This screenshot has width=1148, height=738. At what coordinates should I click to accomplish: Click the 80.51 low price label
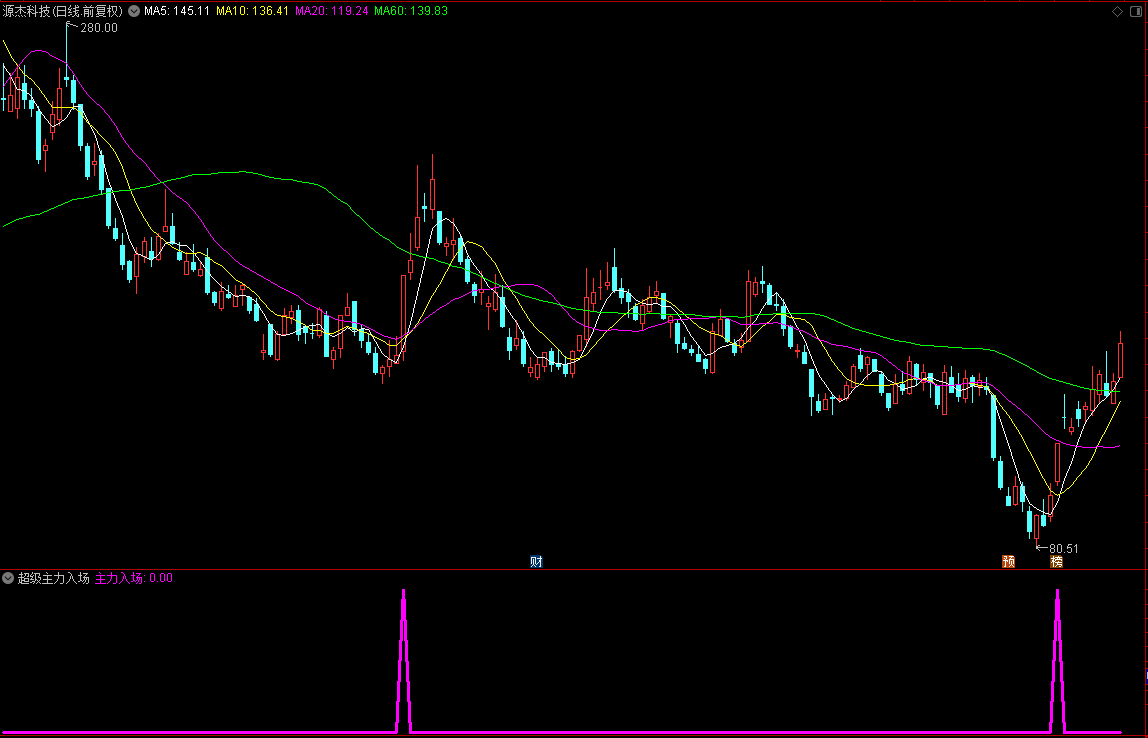click(1064, 548)
